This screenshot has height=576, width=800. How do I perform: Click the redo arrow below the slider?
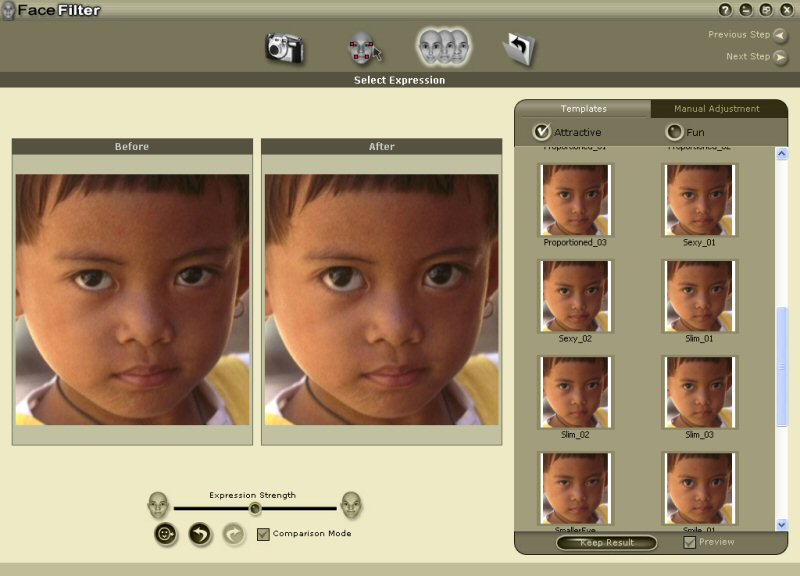click(233, 534)
